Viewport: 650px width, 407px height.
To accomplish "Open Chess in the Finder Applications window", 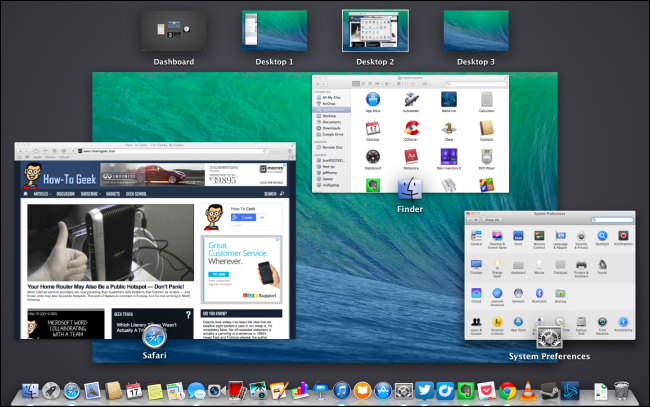I will [x=449, y=131].
